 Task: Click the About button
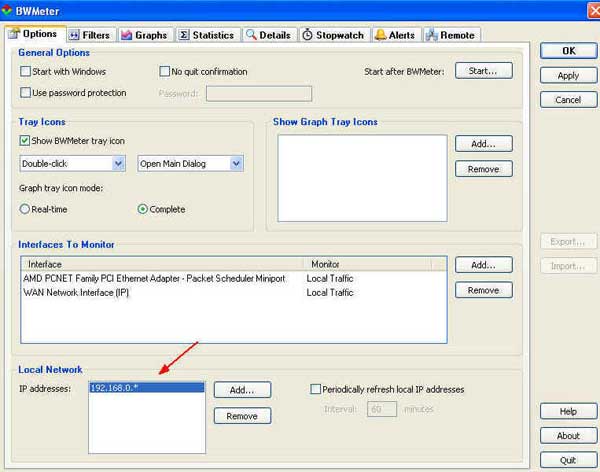pos(569,436)
